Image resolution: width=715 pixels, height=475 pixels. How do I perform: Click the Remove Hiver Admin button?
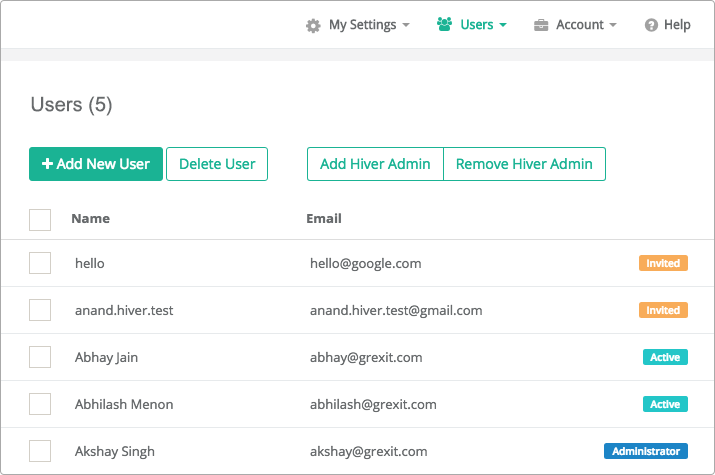click(x=524, y=164)
